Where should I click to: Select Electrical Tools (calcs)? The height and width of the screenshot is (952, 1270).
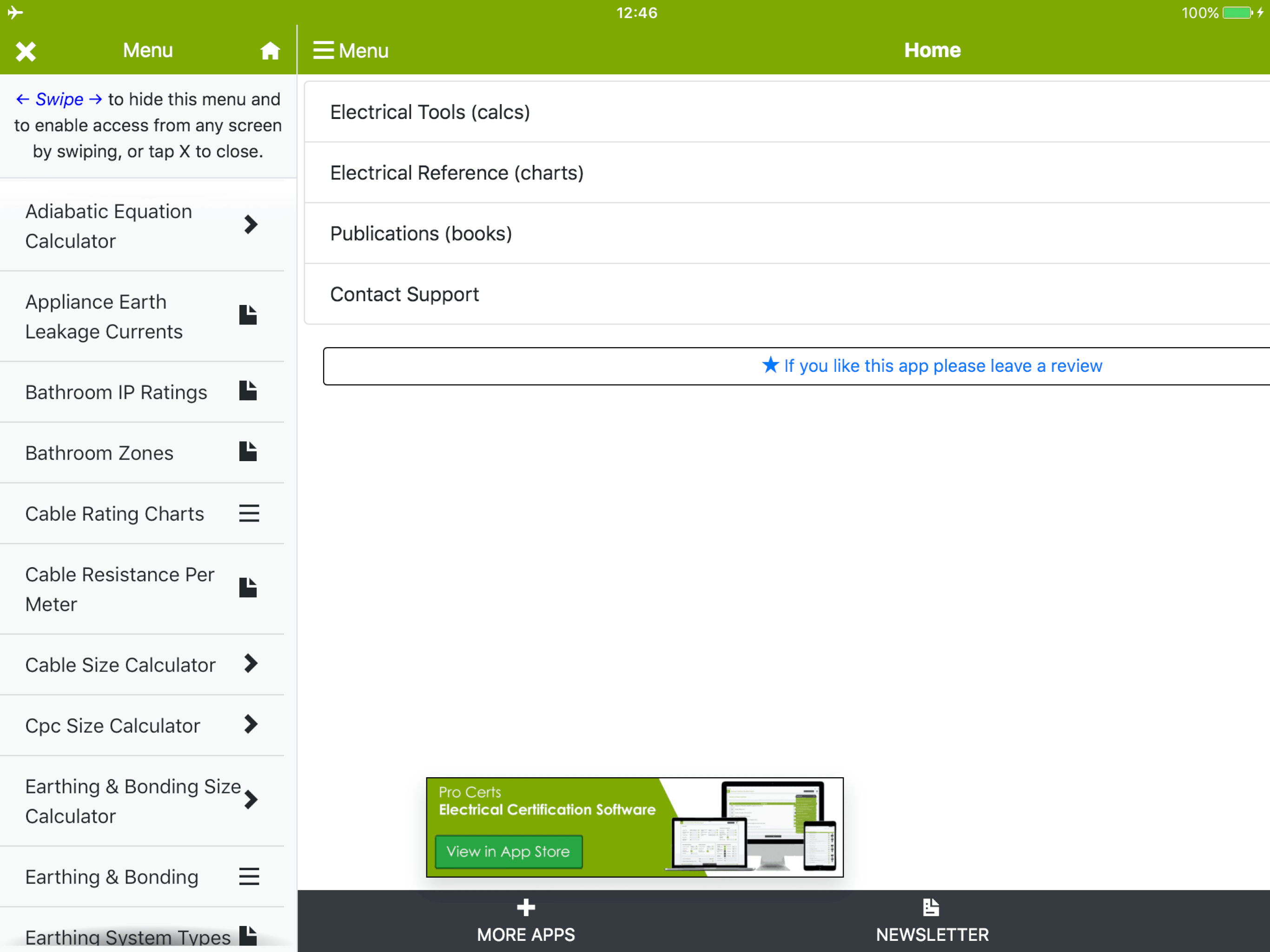[x=430, y=112]
